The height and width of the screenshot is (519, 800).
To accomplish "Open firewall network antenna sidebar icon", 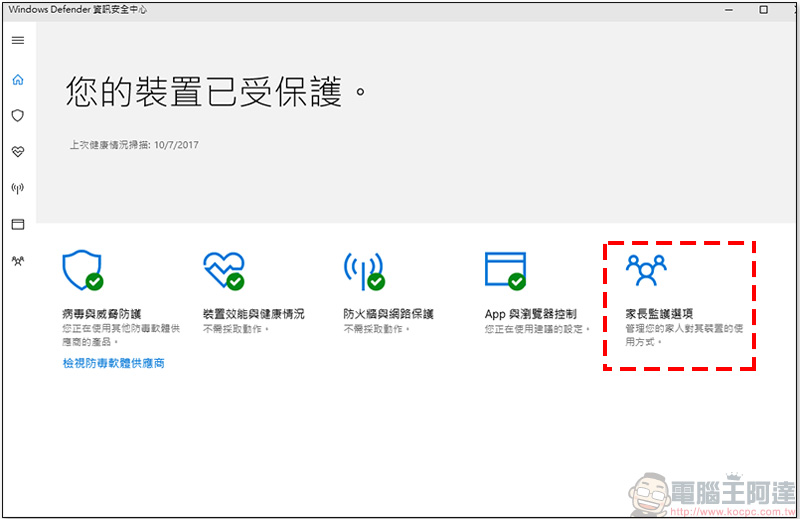I will (18, 188).
